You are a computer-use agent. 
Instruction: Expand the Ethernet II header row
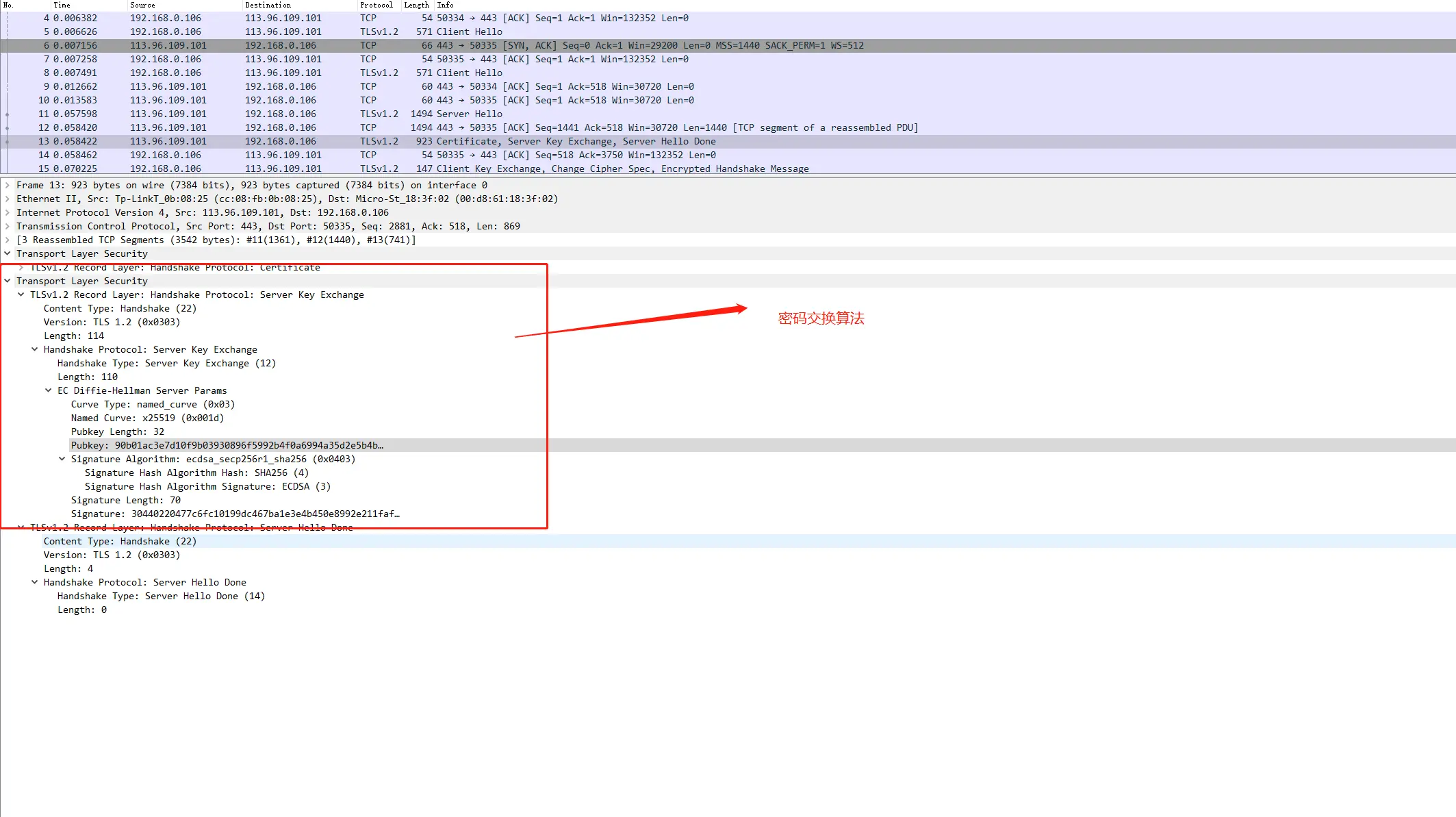tap(8, 199)
